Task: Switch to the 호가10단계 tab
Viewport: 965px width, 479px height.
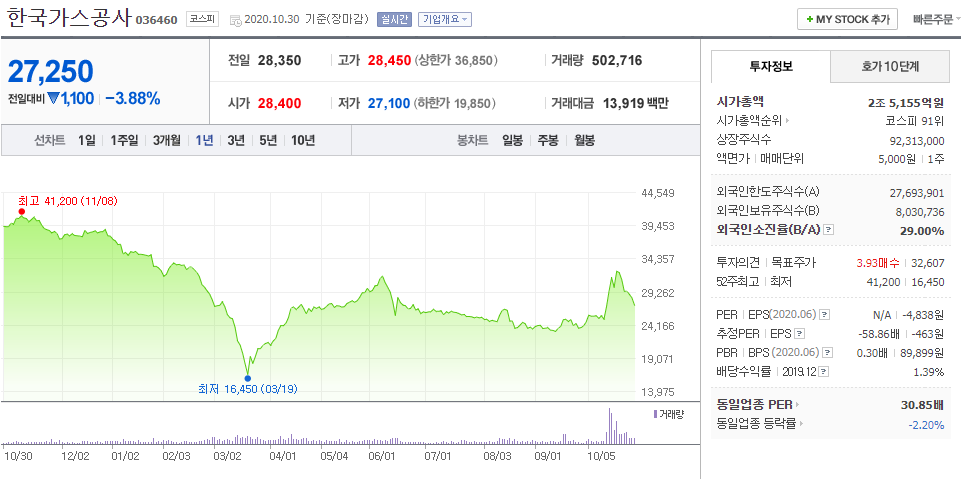Action: [890, 66]
